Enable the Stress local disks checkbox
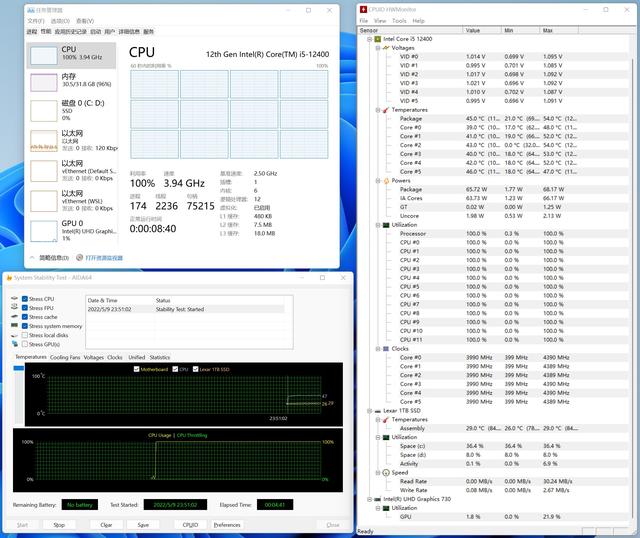Screen dimensions: 640x538 point(24,335)
